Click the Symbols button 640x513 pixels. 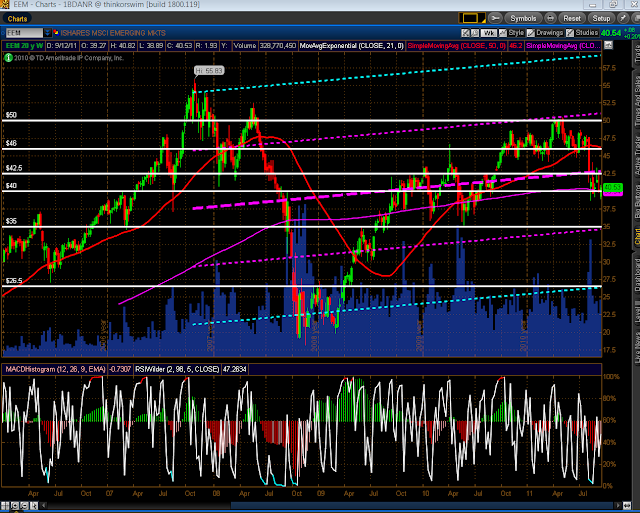[523, 18]
